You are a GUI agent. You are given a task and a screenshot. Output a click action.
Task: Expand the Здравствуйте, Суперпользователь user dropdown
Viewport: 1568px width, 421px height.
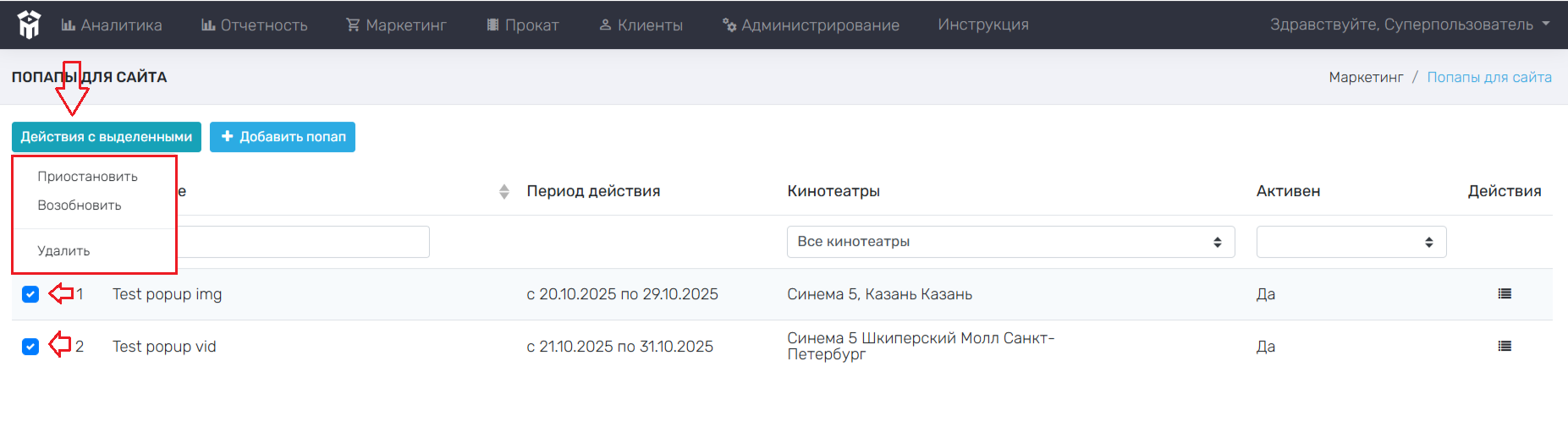coord(1410,25)
